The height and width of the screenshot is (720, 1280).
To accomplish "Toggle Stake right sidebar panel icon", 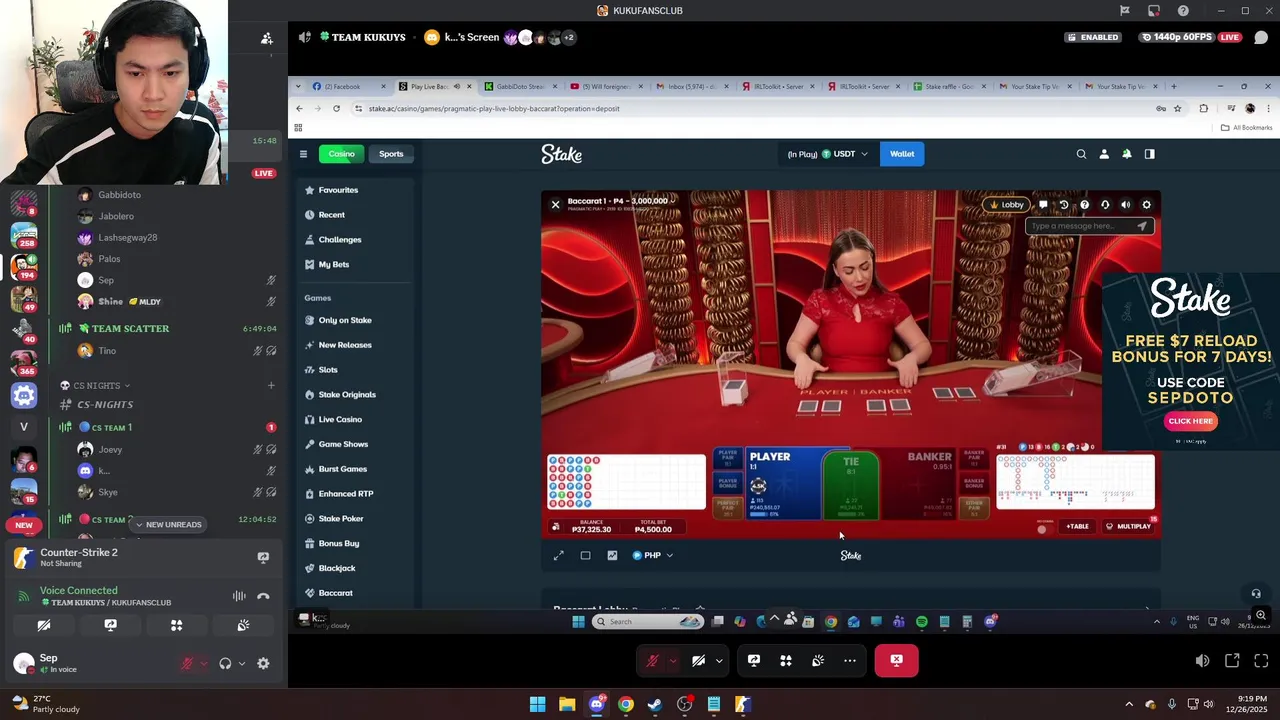I will coord(1149,154).
